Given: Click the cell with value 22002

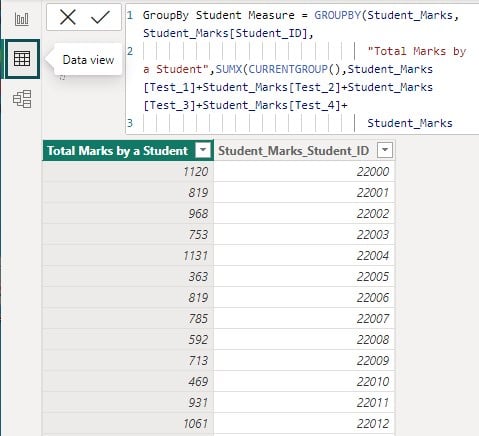Looking at the screenshot, I should tap(304, 214).
